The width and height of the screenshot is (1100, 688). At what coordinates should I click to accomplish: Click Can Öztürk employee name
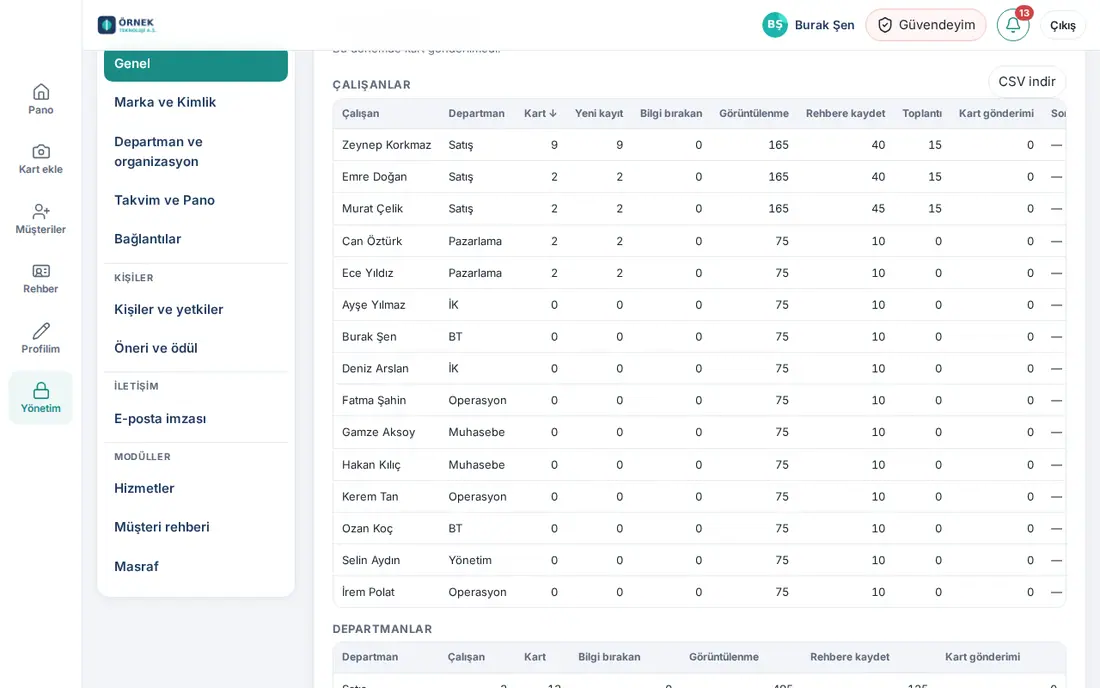372,241
